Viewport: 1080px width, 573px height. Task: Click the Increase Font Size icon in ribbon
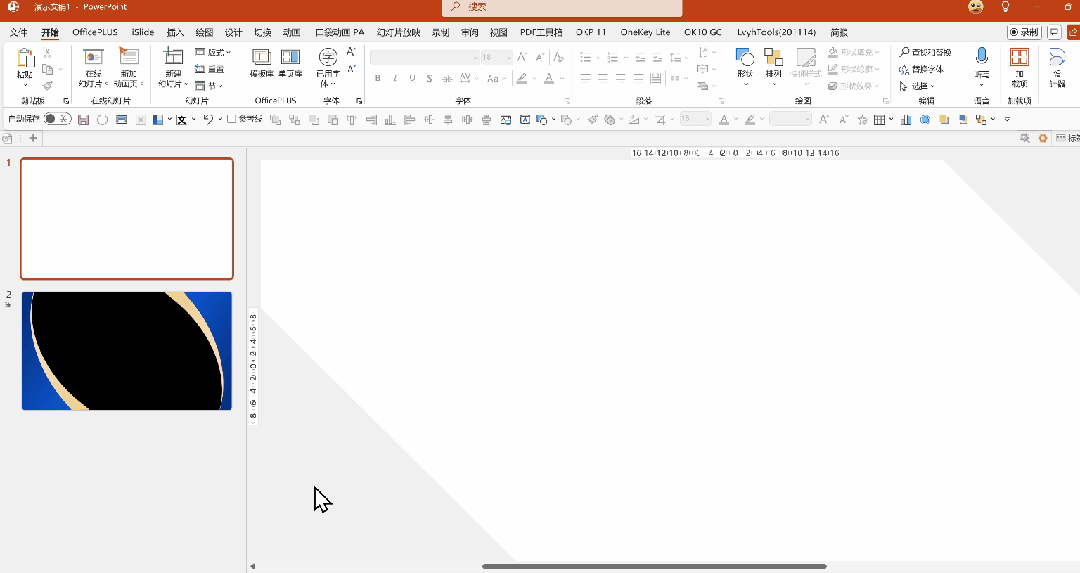522,56
